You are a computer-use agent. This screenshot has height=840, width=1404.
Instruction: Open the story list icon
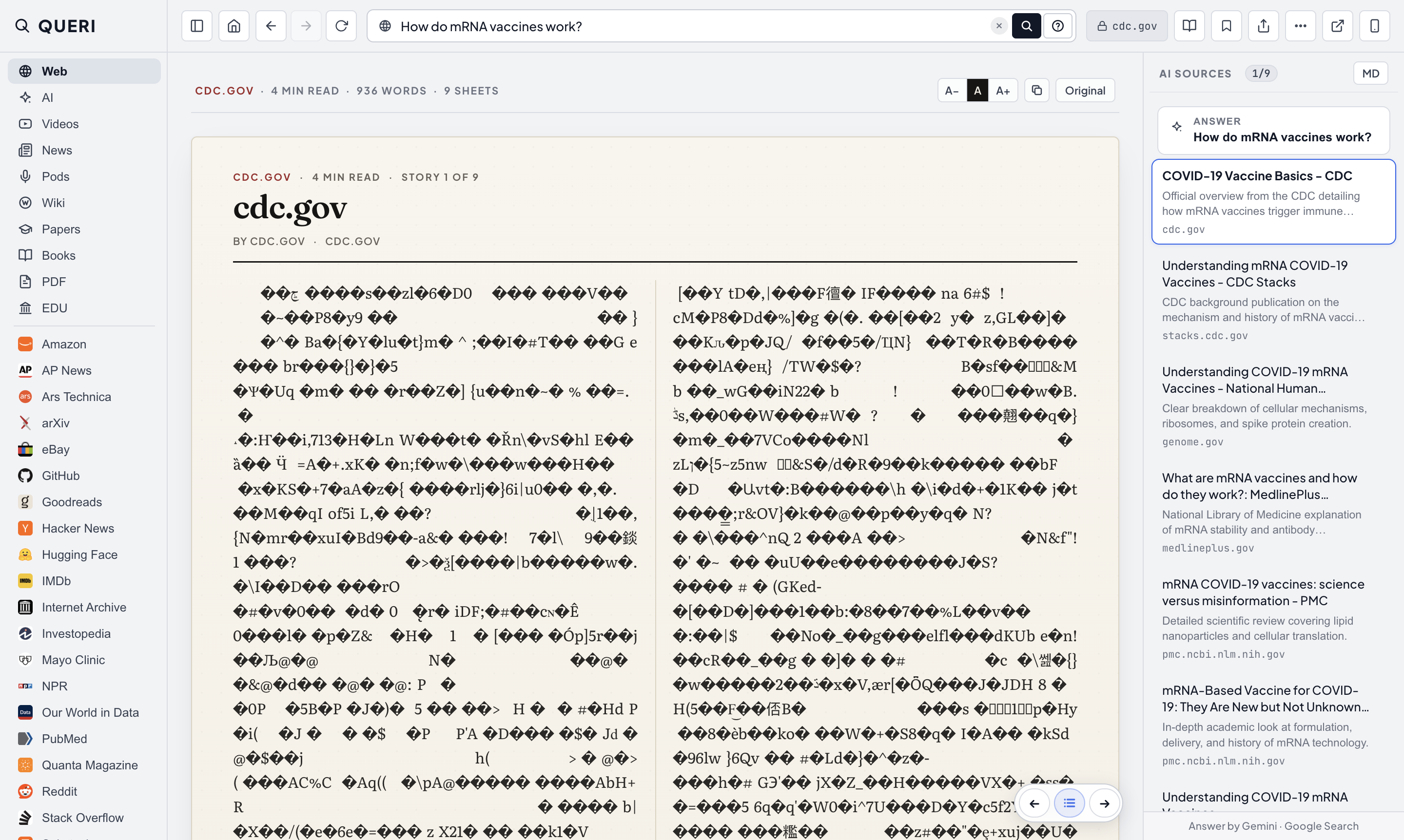point(1069,803)
